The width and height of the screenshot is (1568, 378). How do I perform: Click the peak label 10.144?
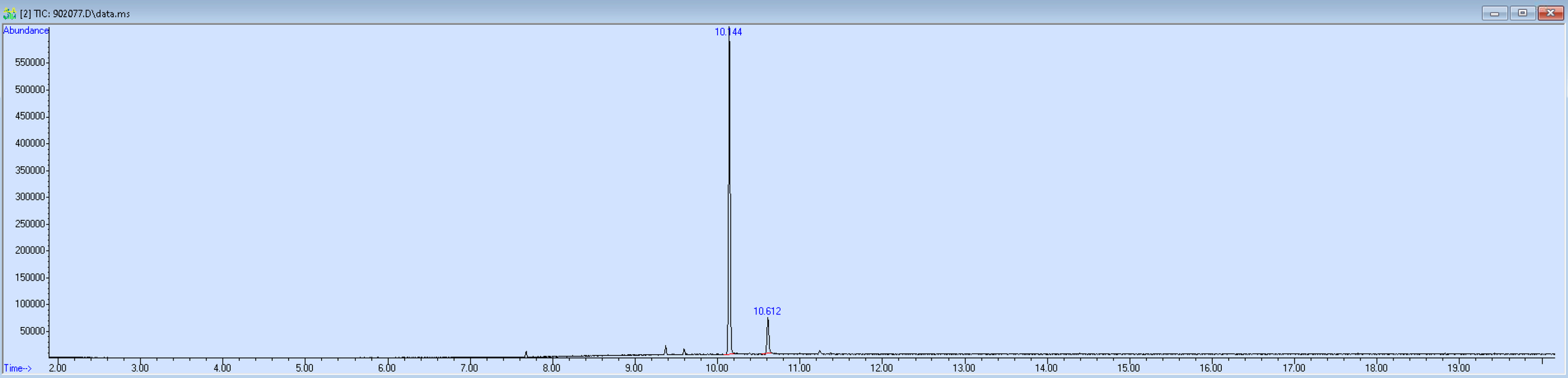point(728,32)
